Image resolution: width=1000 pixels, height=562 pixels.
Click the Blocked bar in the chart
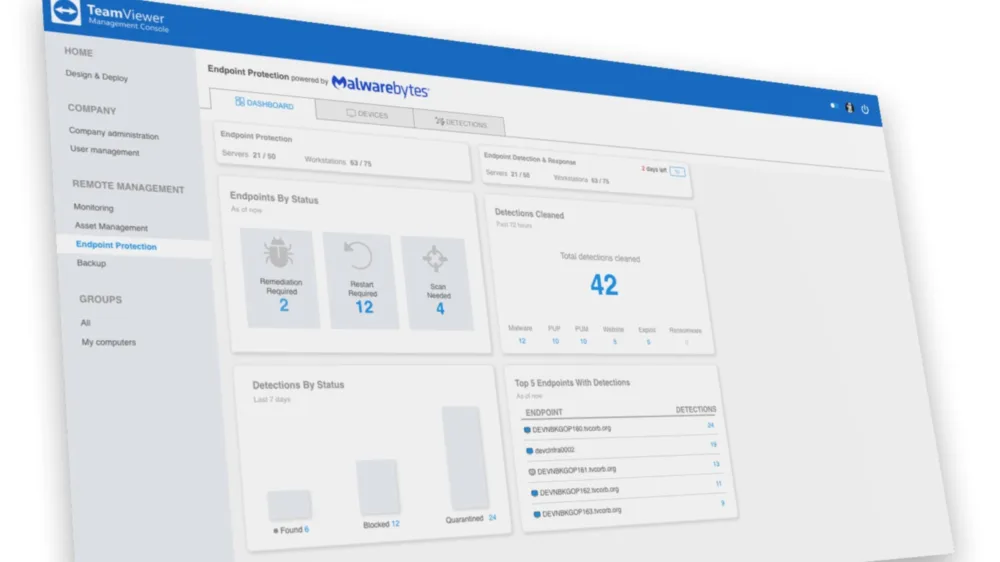(378, 487)
